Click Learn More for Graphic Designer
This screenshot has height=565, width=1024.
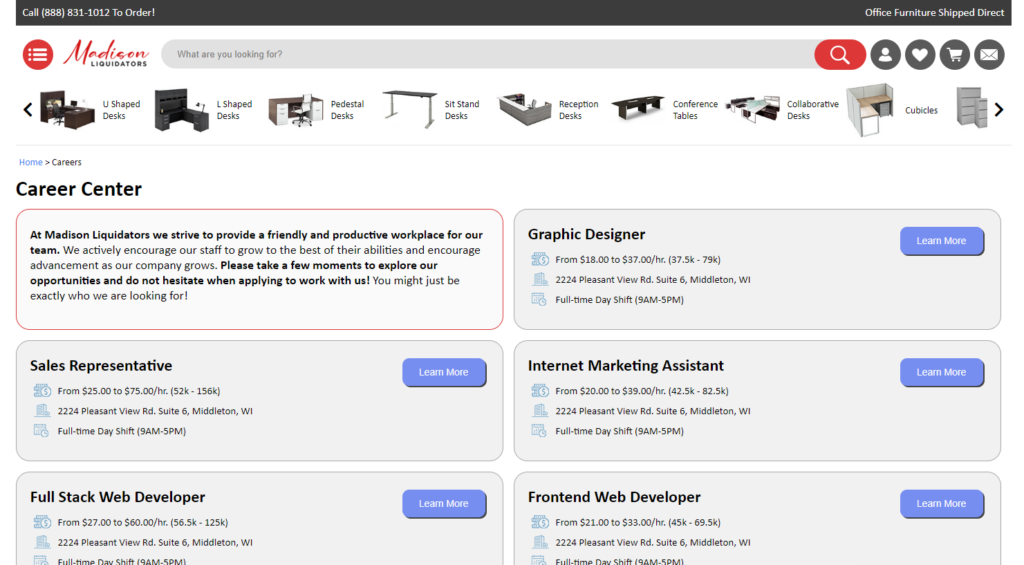click(x=941, y=241)
